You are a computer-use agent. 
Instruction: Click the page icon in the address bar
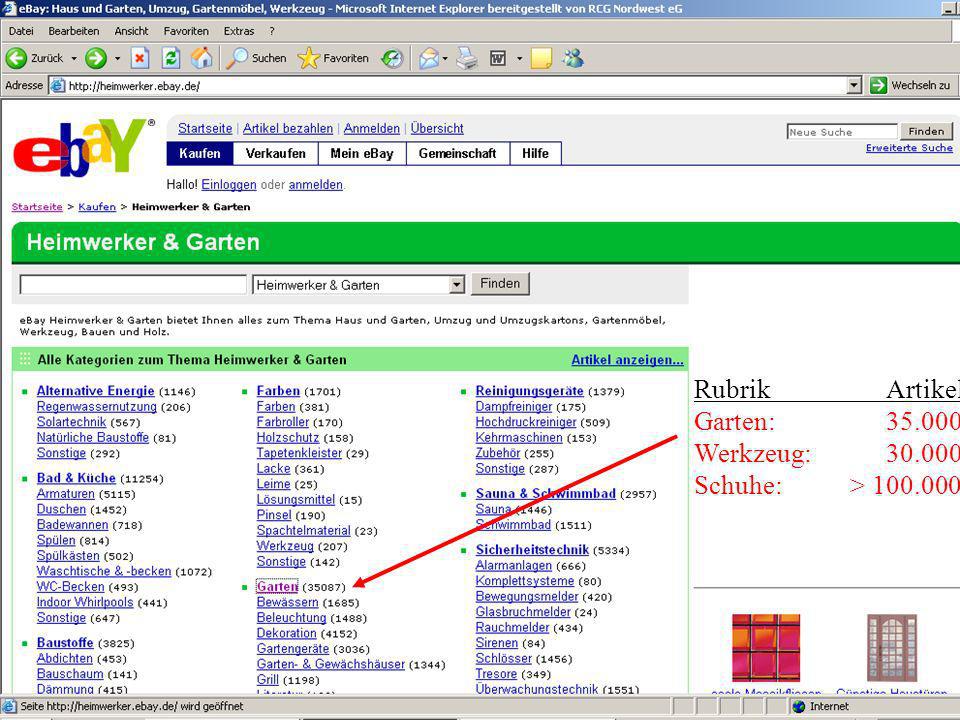pyautogui.click(x=58, y=86)
